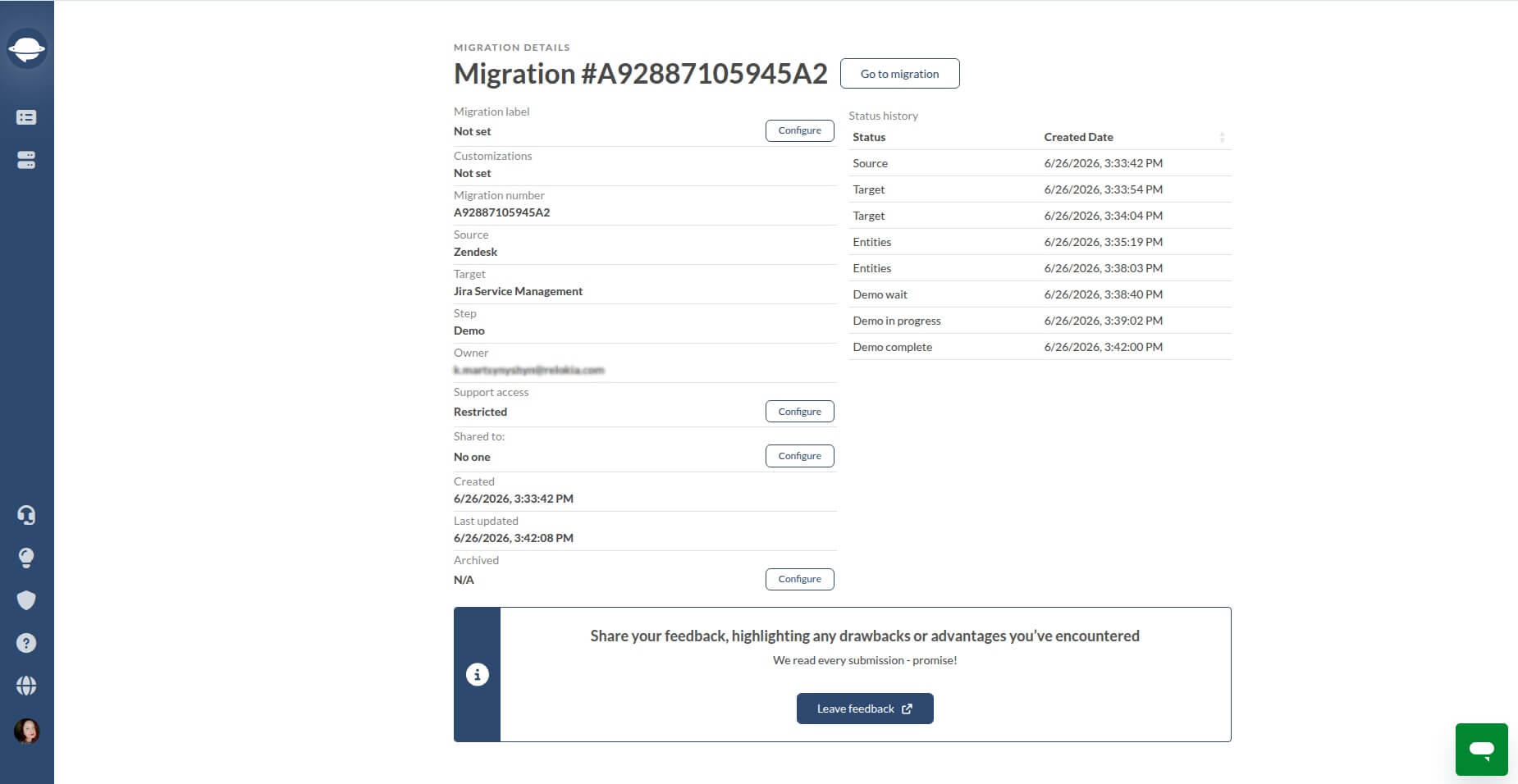Click the planet logo icon in sidebar
The height and width of the screenshot is (784, 1518).
click(x=26, y=49)
